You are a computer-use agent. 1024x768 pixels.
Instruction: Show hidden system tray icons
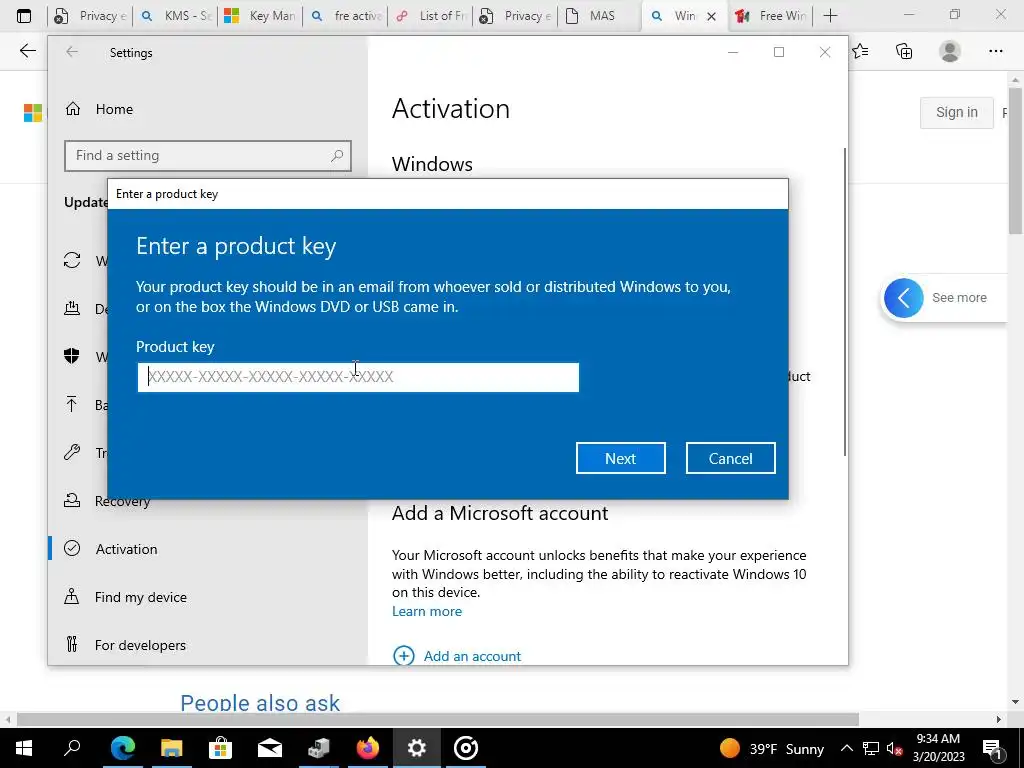[846, 748]
